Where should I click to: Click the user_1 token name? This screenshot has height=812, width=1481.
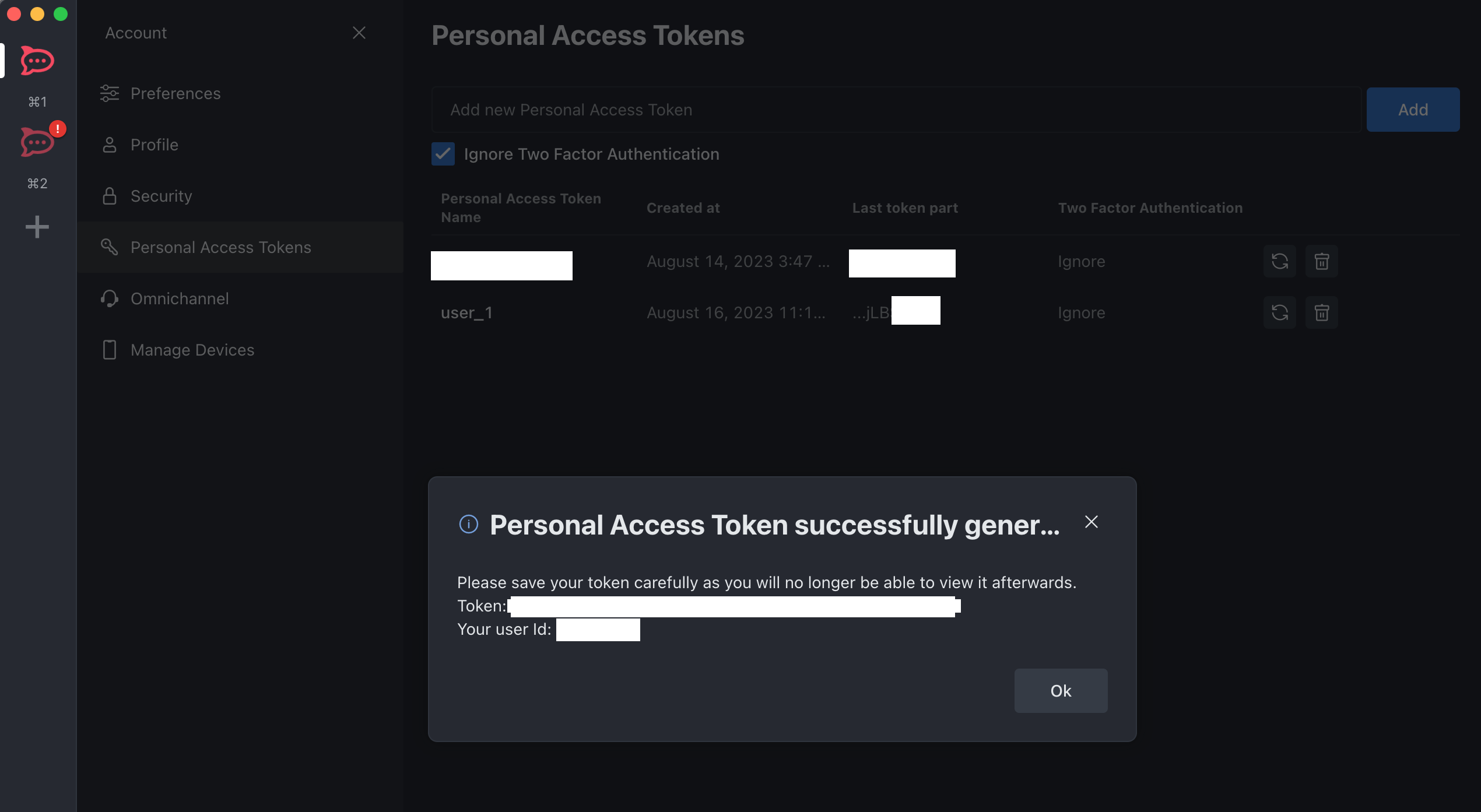466,313
